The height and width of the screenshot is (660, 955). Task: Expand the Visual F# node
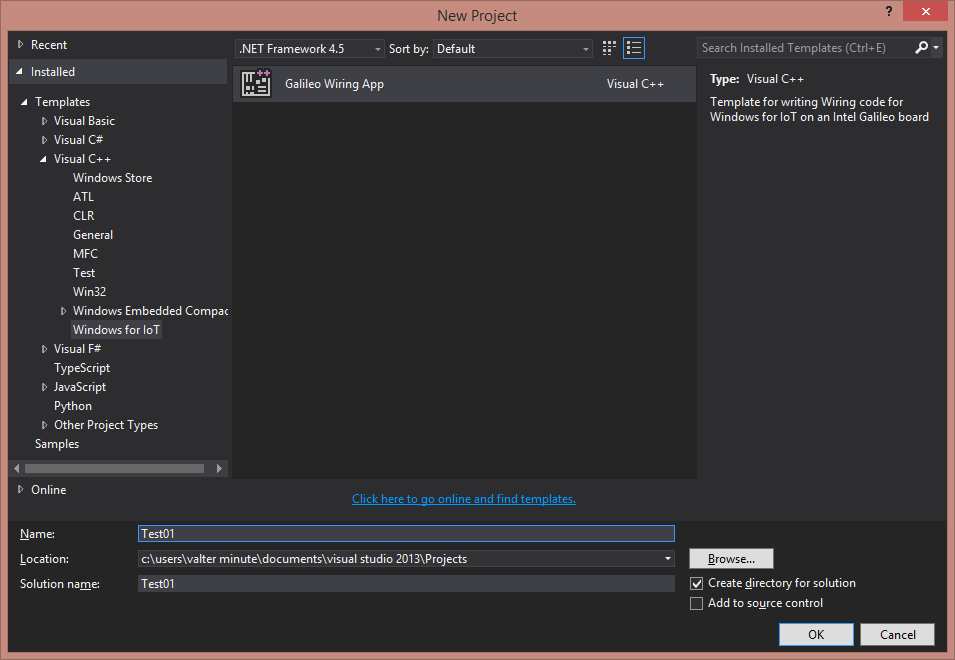(44, 349)
